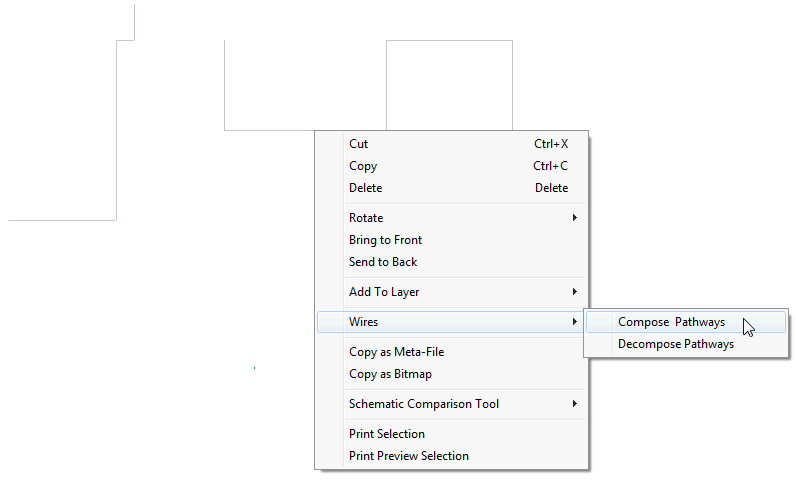Select Compose Pathways in the submenu
This screenshot has width=796, height=480.
tap(671, 322)
